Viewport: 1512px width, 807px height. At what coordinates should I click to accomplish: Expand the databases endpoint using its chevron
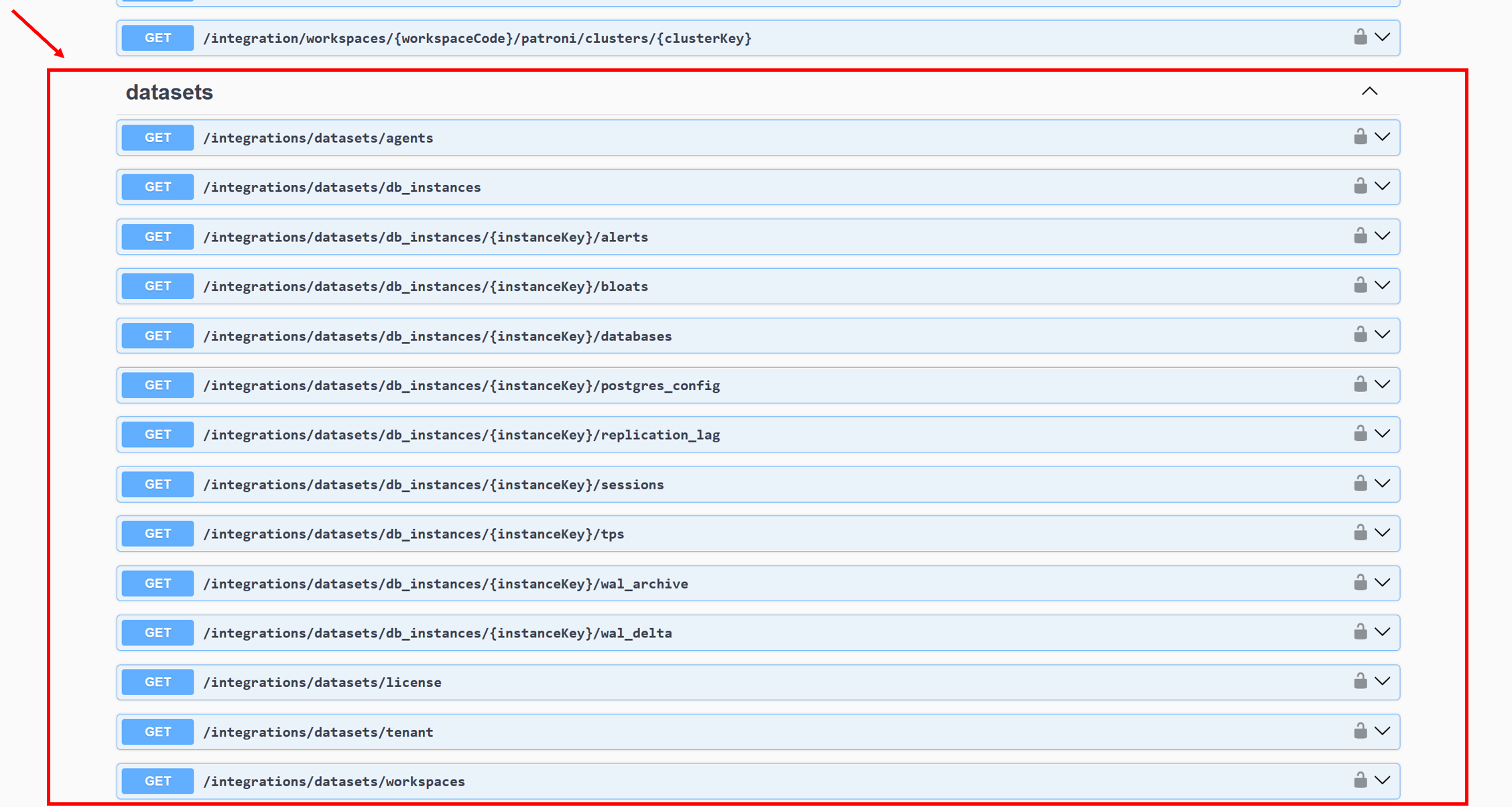pyautogui.click(x=1382, y=335)
